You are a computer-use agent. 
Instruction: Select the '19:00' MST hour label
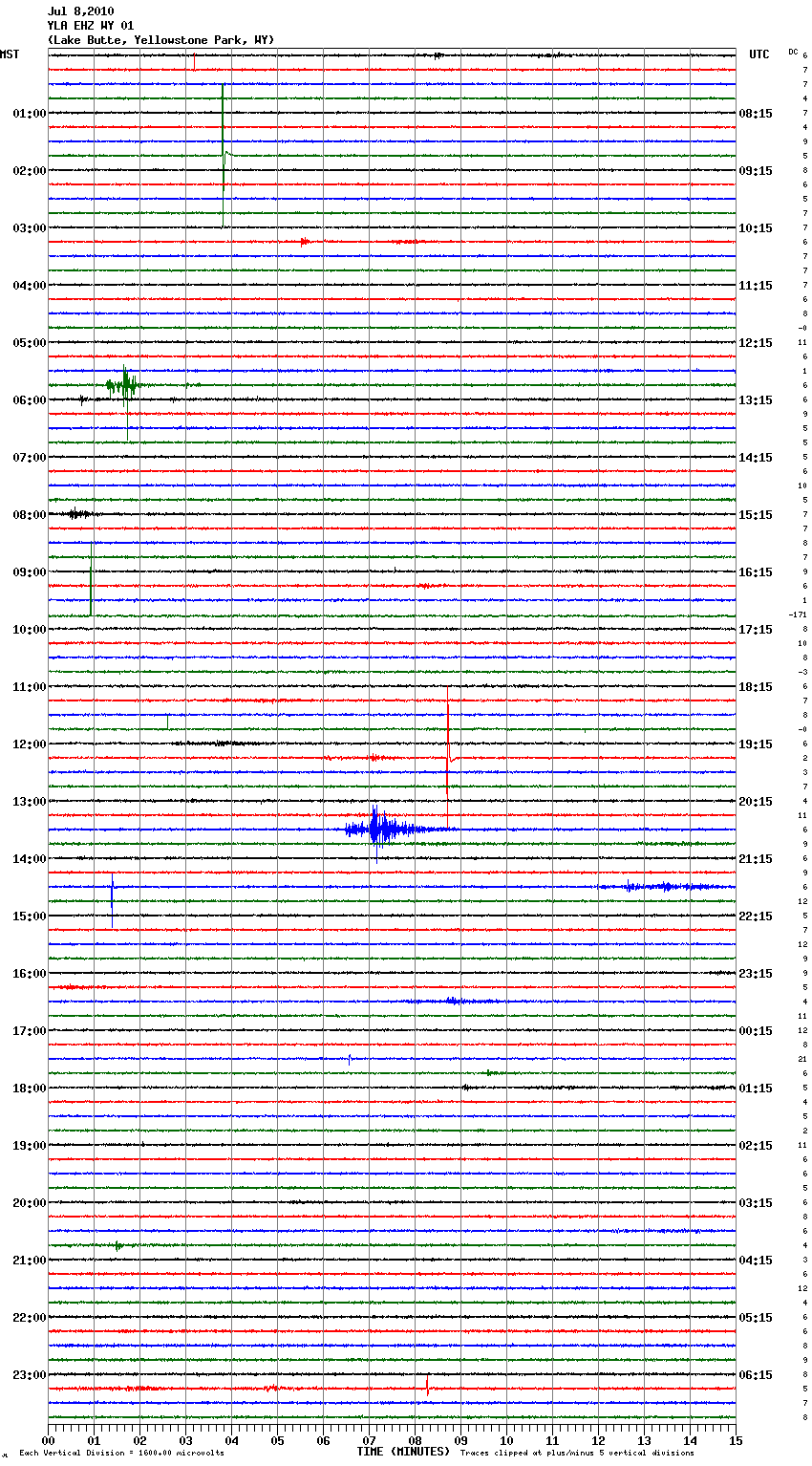29,1146
